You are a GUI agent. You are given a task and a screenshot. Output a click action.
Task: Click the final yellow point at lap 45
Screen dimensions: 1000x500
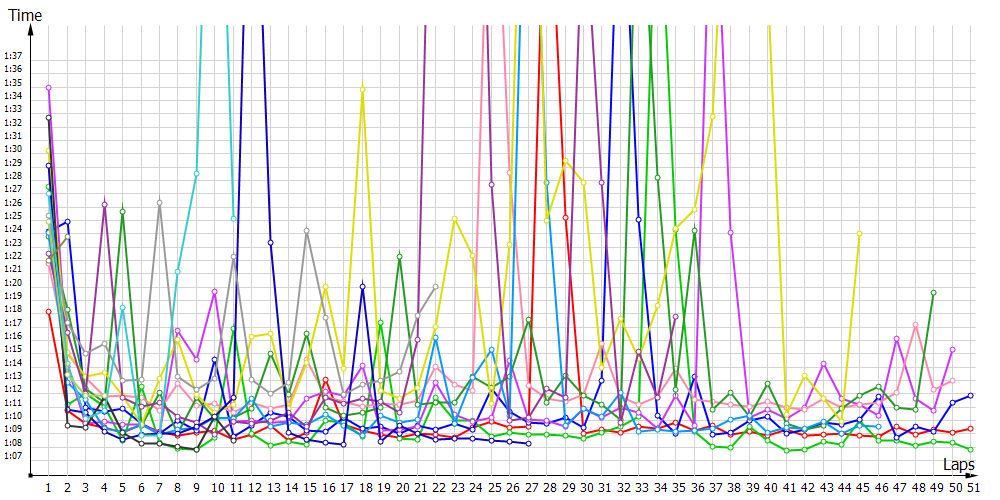click(x=859, y=234)
